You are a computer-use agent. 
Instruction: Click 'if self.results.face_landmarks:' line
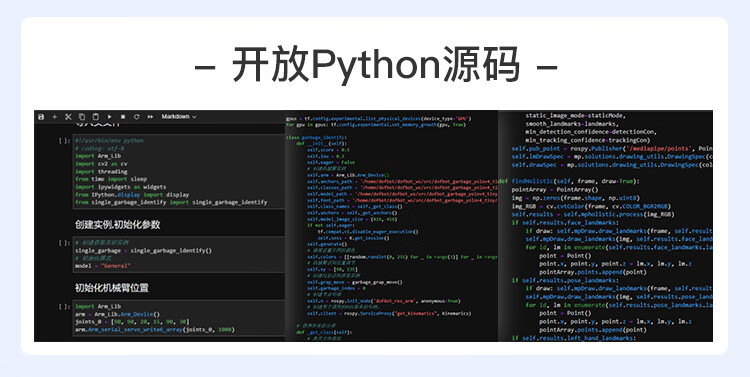(x=565, y=222)
